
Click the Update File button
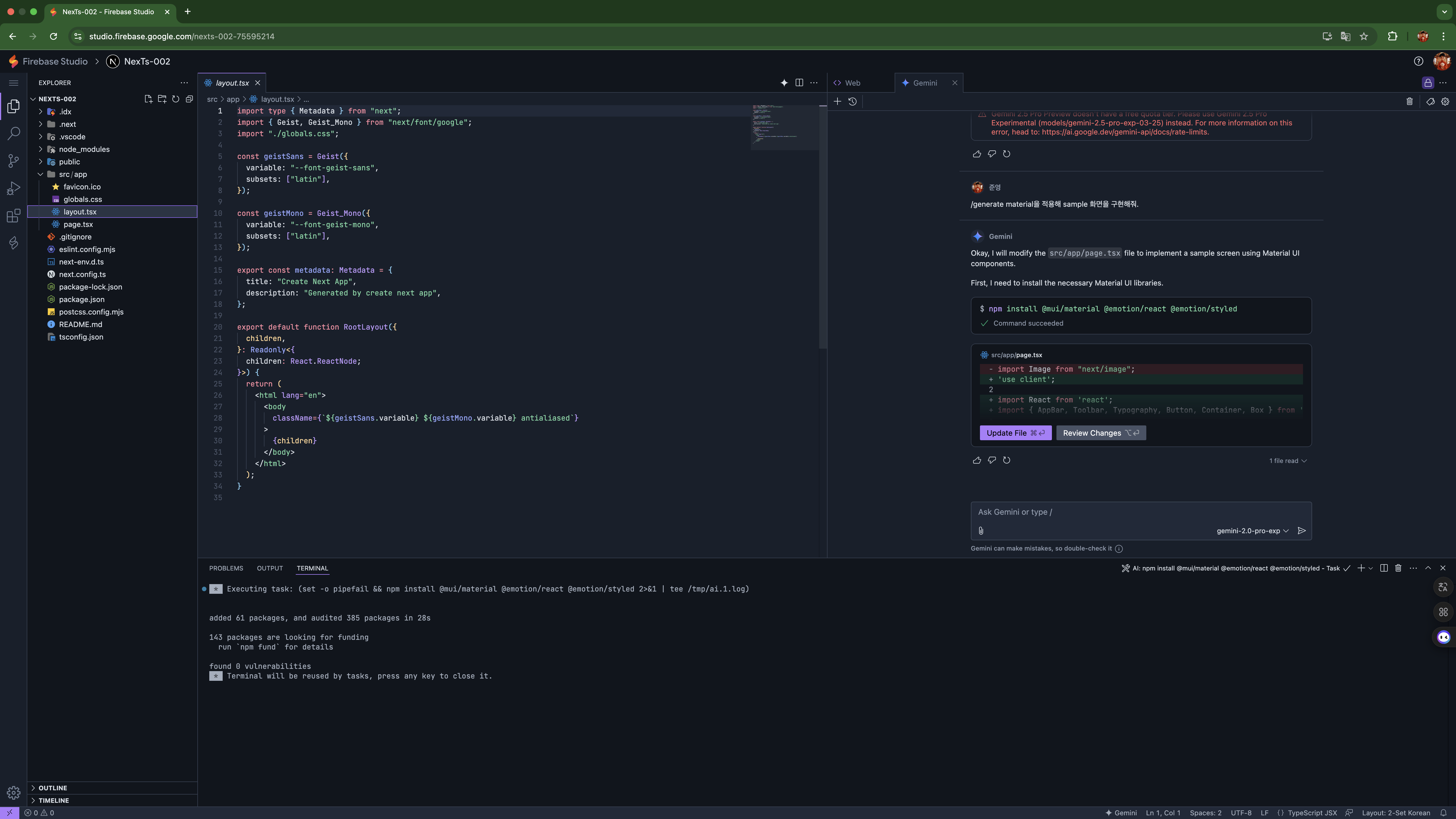pos(1015,433)
